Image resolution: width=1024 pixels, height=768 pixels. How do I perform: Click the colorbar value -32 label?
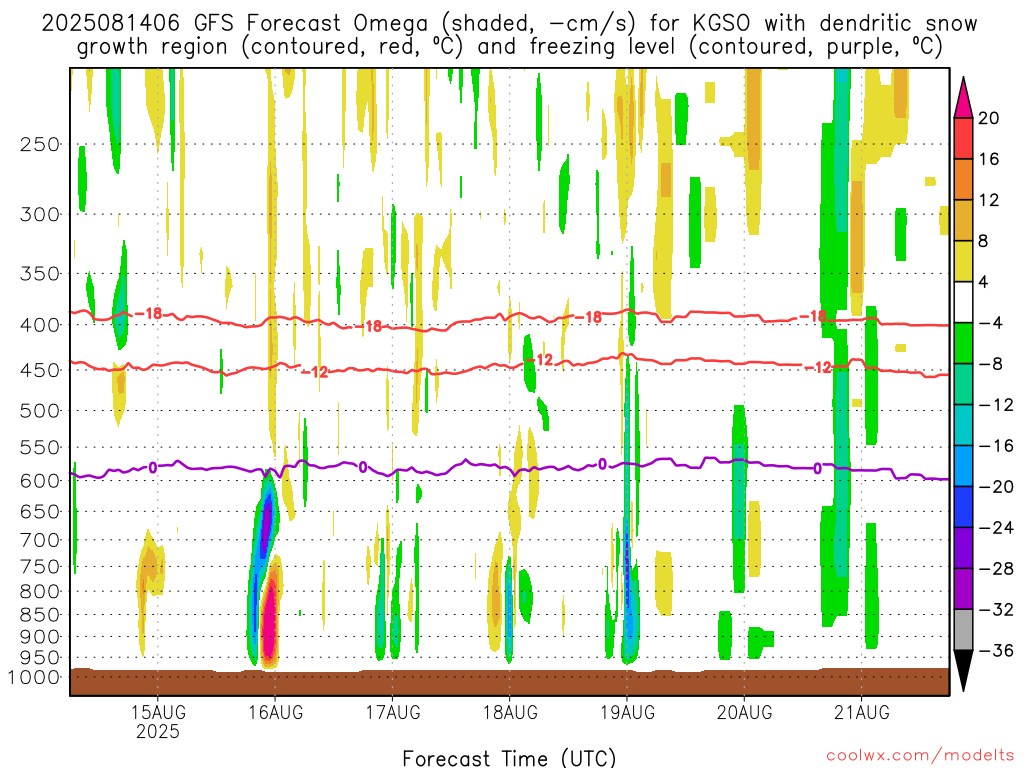(997, 610)
